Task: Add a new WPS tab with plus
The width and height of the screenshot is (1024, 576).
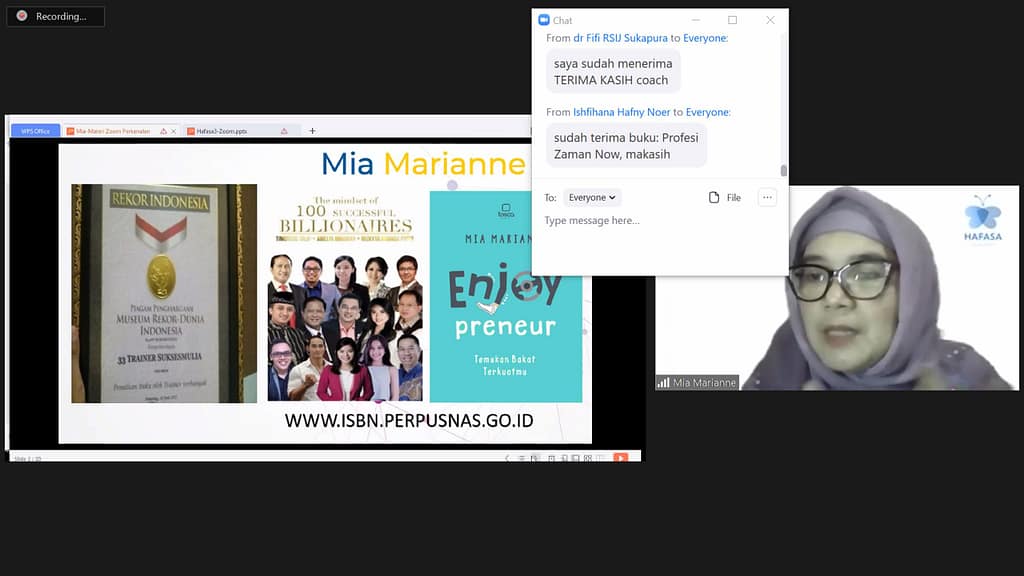Action: (x=312, y=131)
